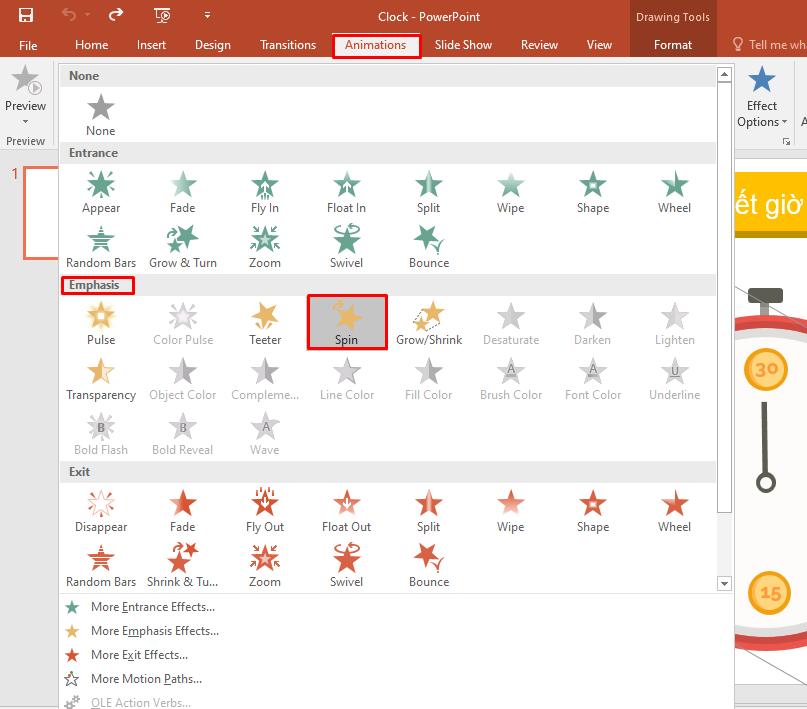The width and height of the screenshot is (807, 709).
Task: Choose the Exit Wipe animation
Action: [511, 511]
